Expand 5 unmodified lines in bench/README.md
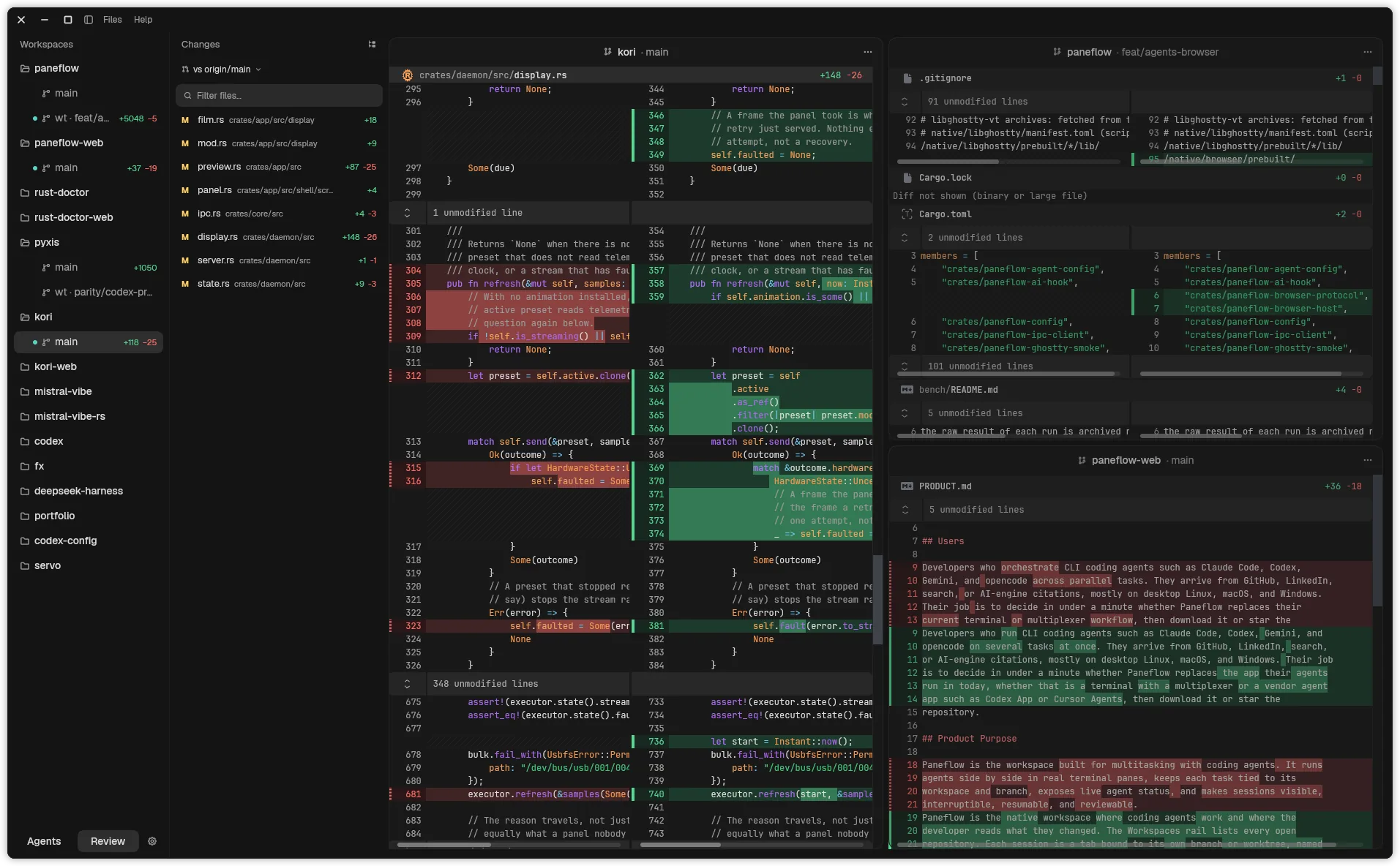The width and height of the screenshot is (1400, 866). pyautogui.click(x=905, y=413)
